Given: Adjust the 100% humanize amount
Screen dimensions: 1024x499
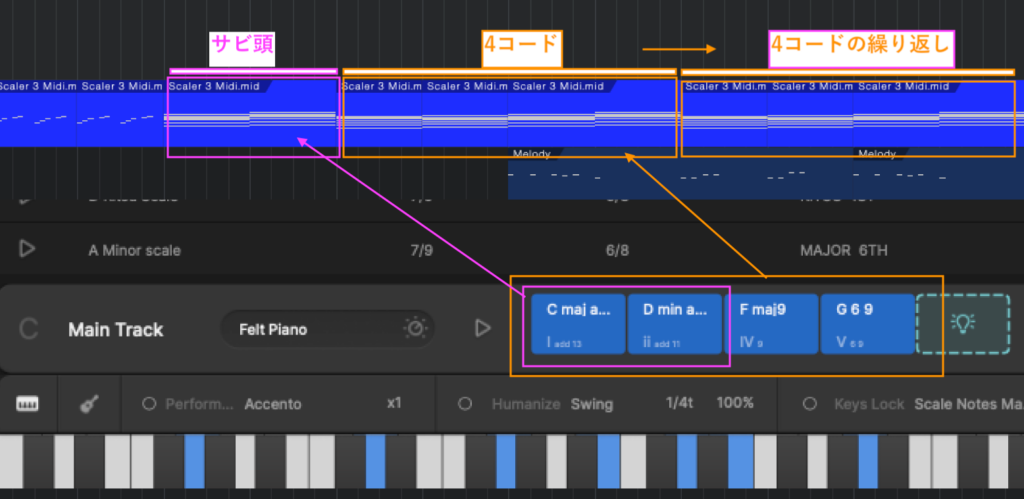Looking at the screenshot, I should 736,404.
